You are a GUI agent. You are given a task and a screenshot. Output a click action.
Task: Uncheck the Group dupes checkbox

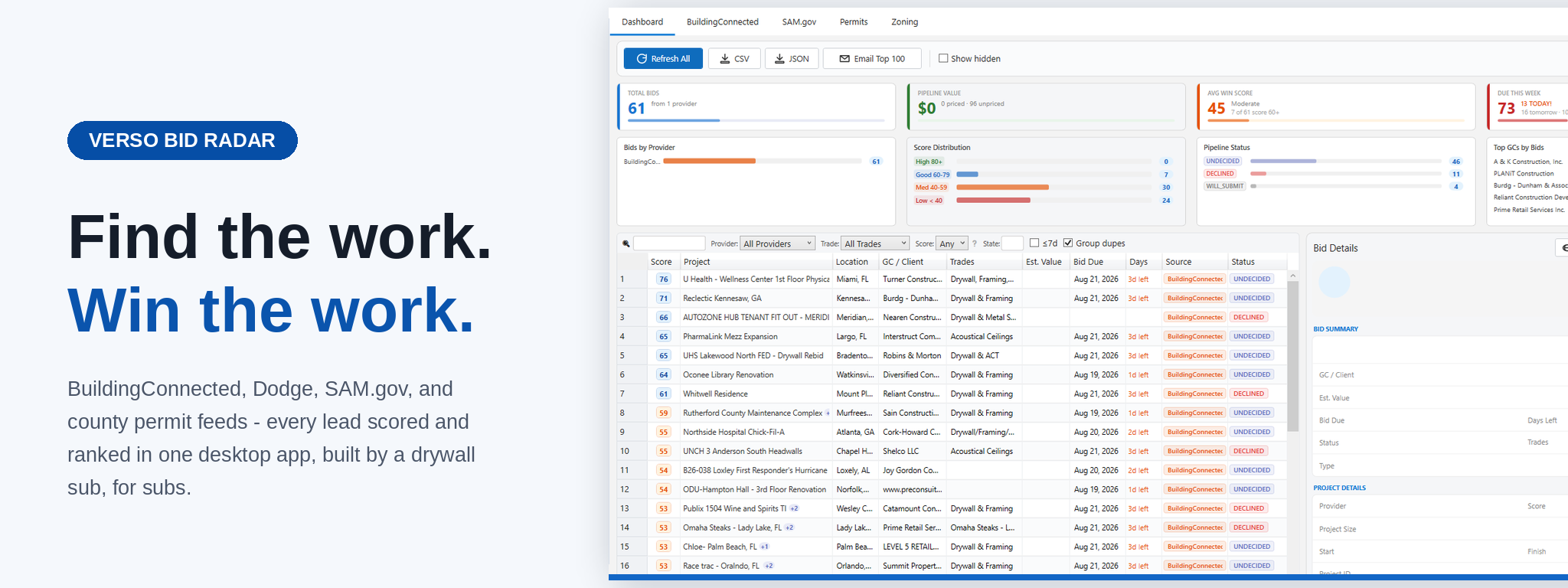pyautogui.click(x=1068, y=243)
